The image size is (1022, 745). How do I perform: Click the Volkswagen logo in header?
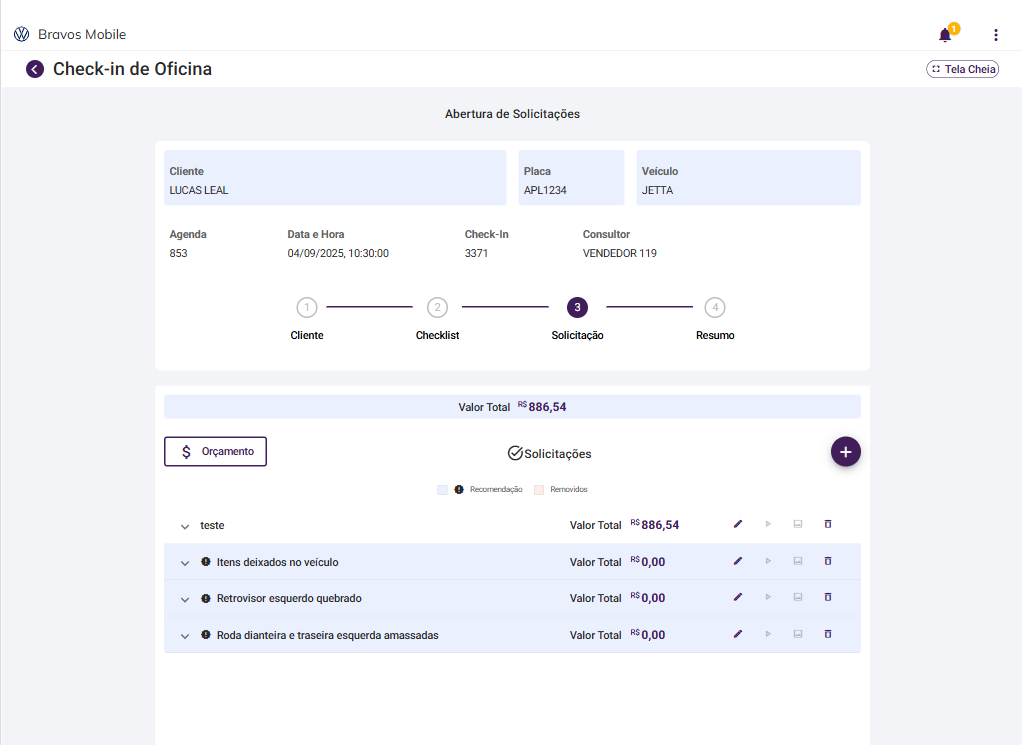coord(22,34)
